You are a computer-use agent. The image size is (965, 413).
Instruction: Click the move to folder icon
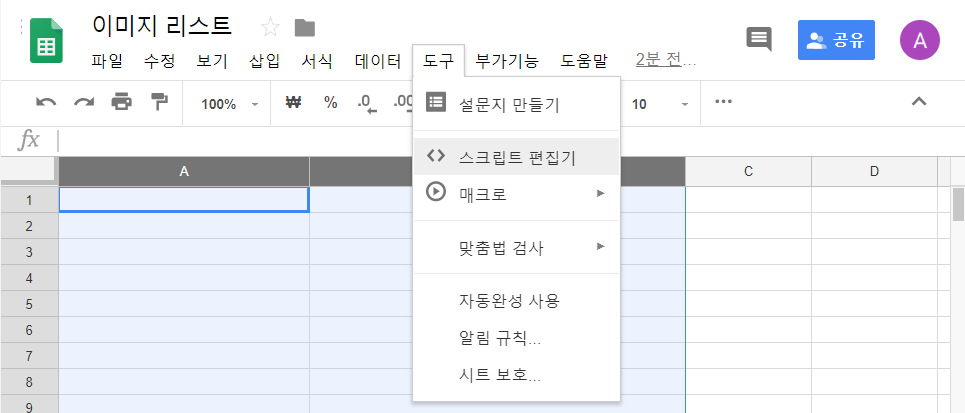click(305, 27)
